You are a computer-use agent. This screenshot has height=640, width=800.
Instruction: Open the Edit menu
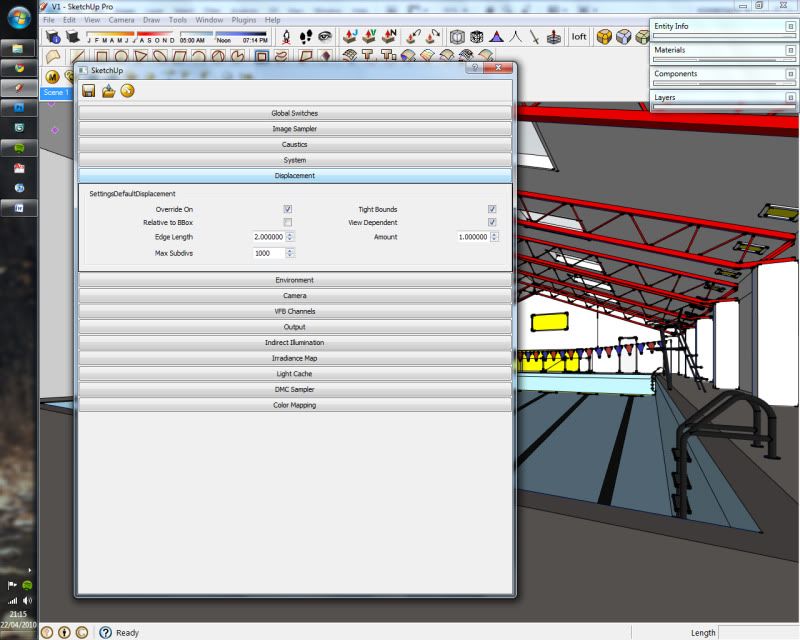click(x=69, y=20)
